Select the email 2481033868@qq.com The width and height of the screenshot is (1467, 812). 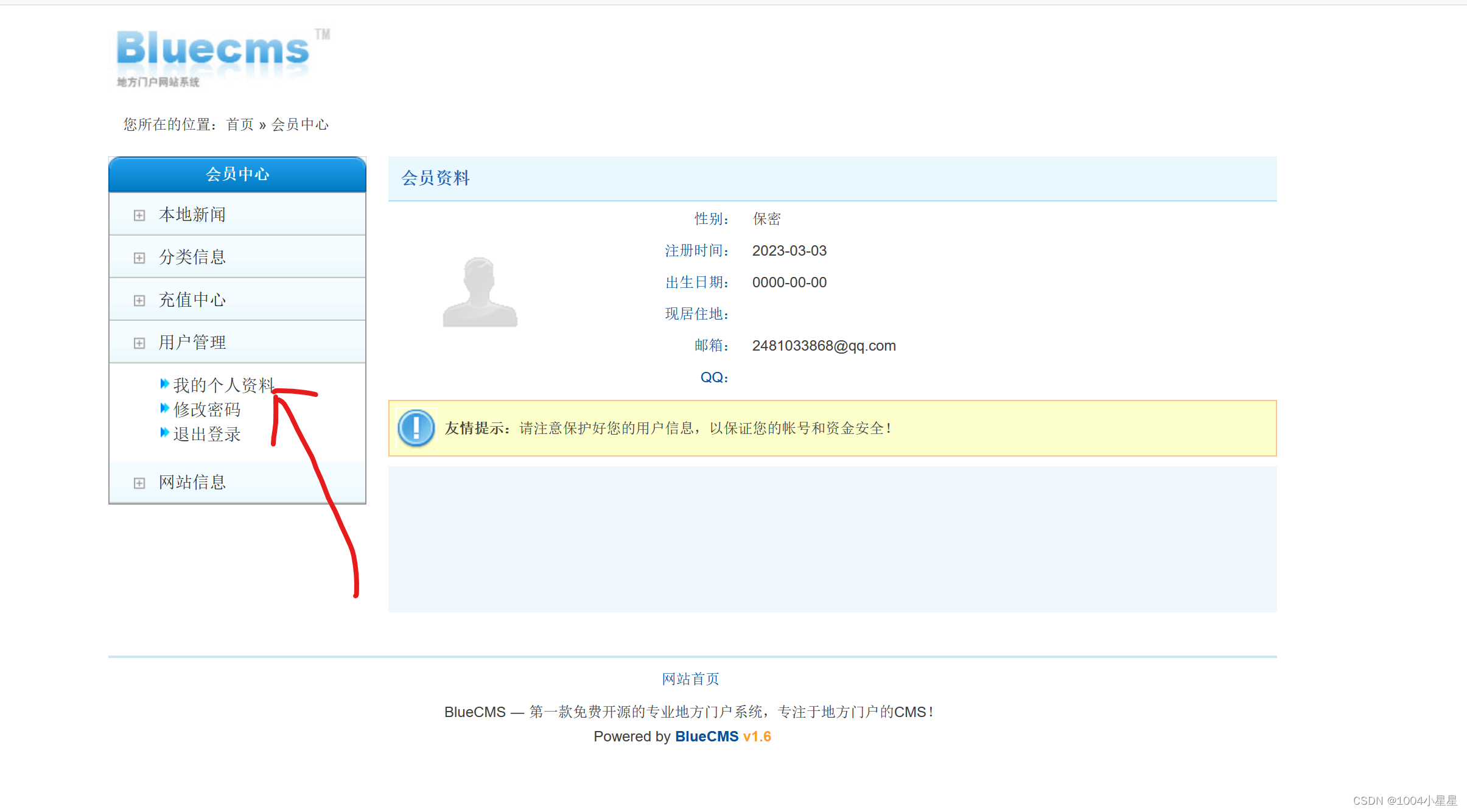[824, 346]
